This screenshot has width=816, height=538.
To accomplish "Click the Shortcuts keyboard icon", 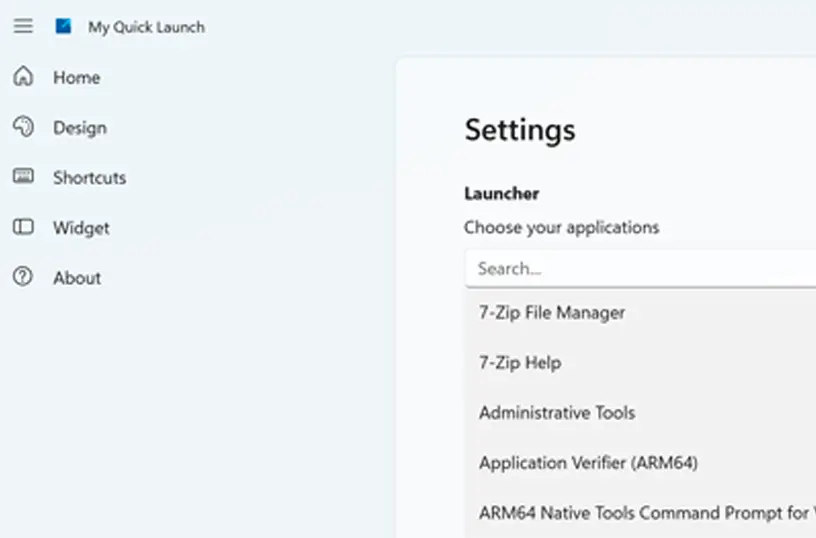I will (23, 176).
